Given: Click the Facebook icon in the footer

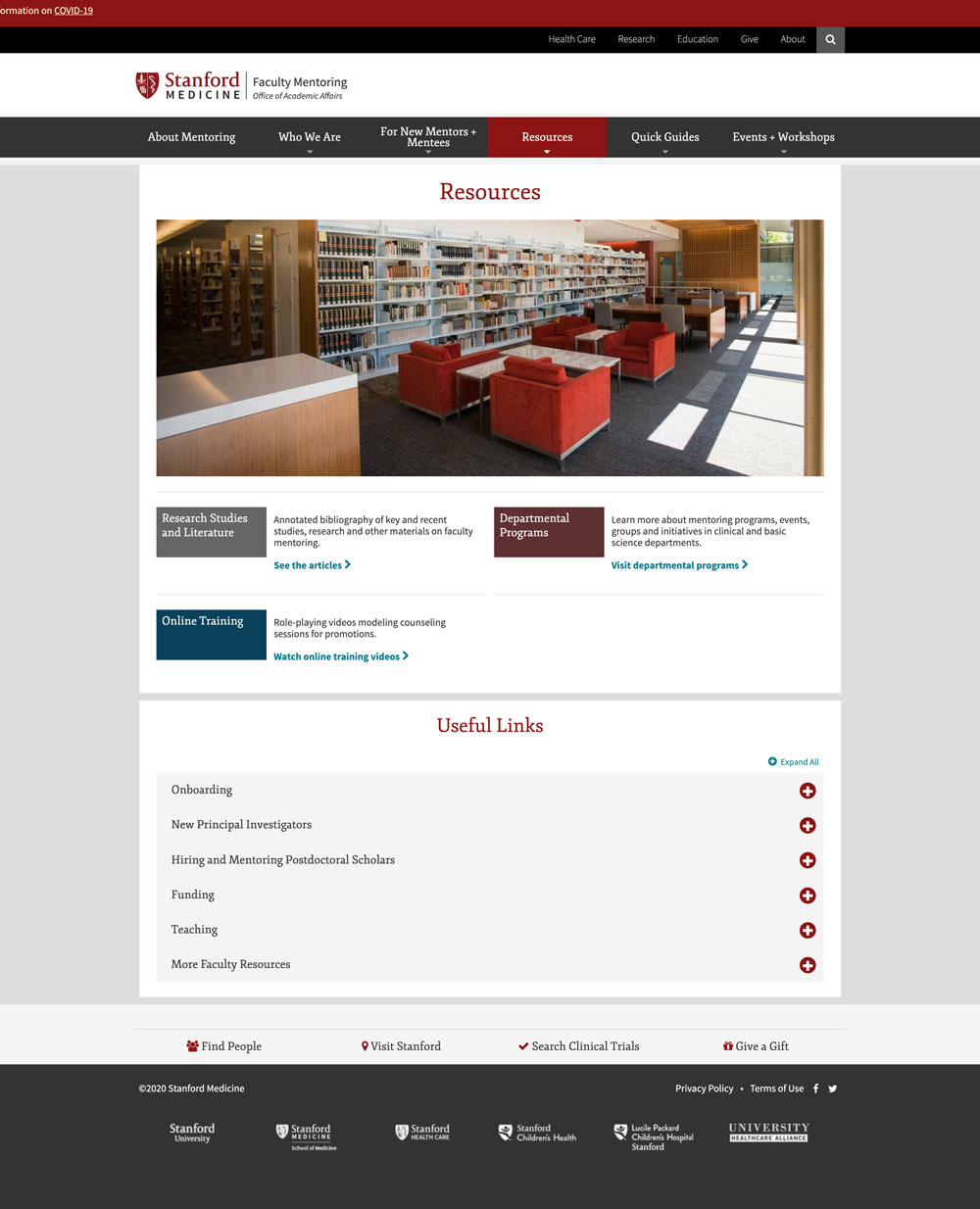Looking at the screenshot, I should [x=815, y=1088].
